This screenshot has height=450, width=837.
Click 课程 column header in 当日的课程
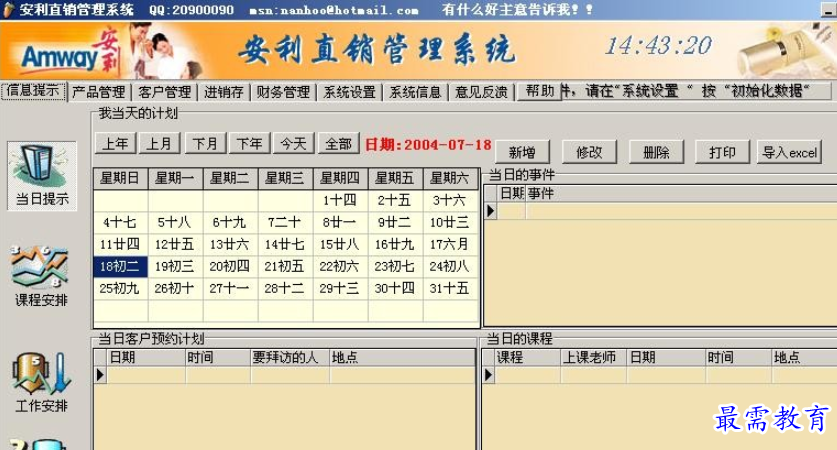pos(528,358)
